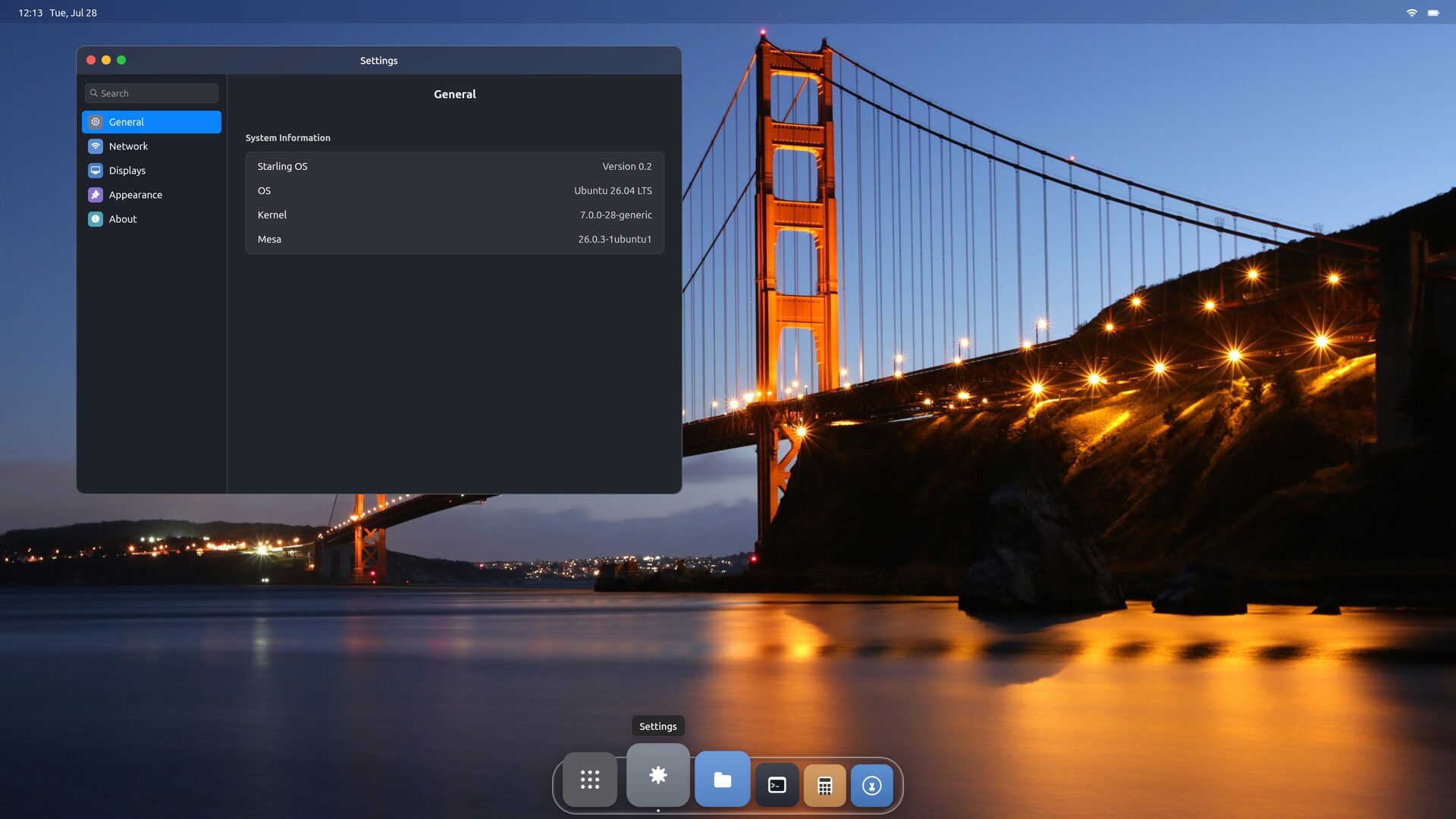The height and width of the screenshot is (819, 1456).
Task: Click the clock showing 12:13 in top bar
Action: 30,13
